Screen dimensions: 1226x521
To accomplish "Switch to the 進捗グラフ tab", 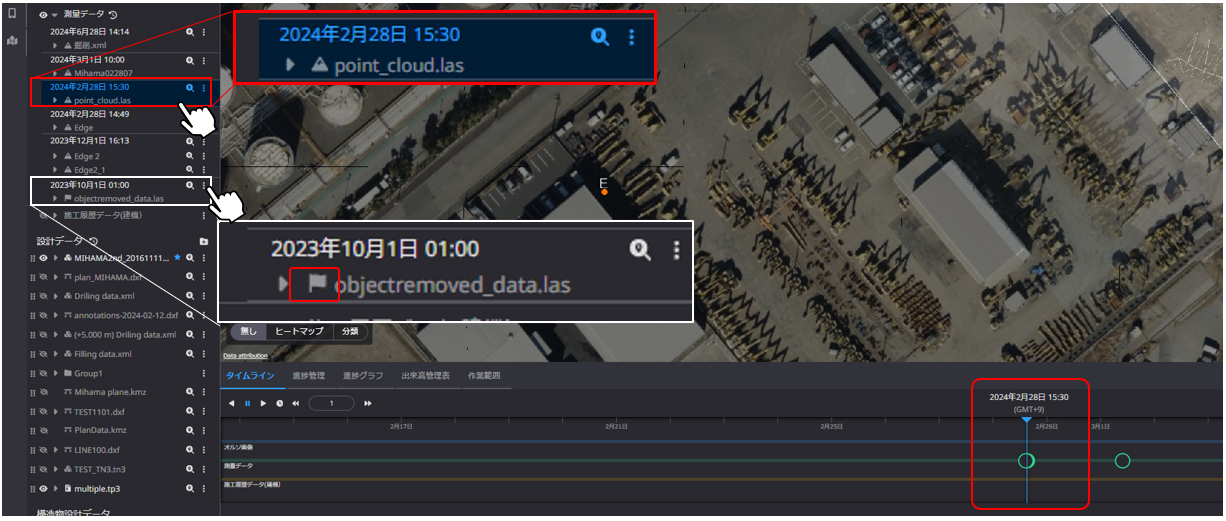I will pos(363,376).
